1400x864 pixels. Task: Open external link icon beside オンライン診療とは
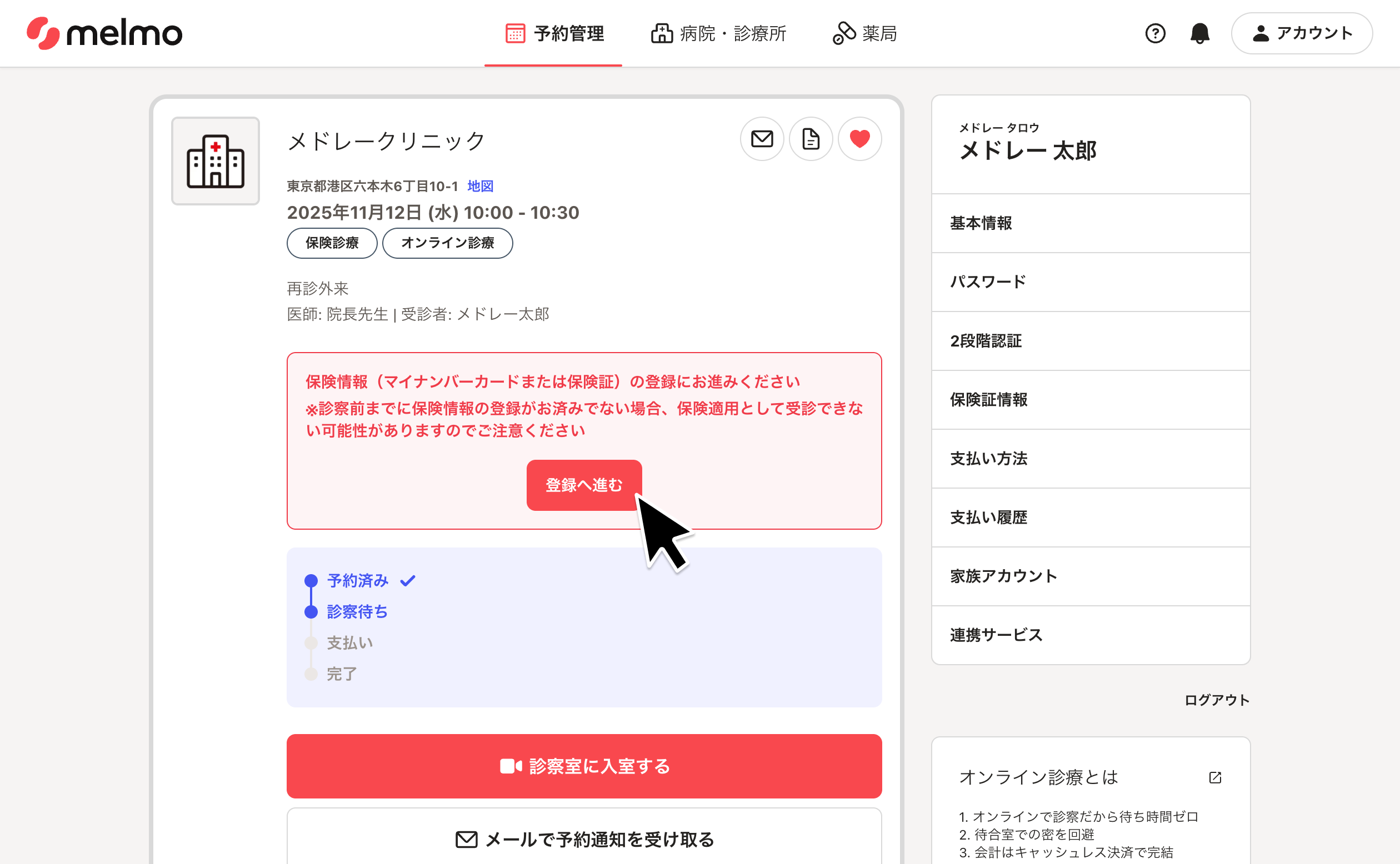1215,777
